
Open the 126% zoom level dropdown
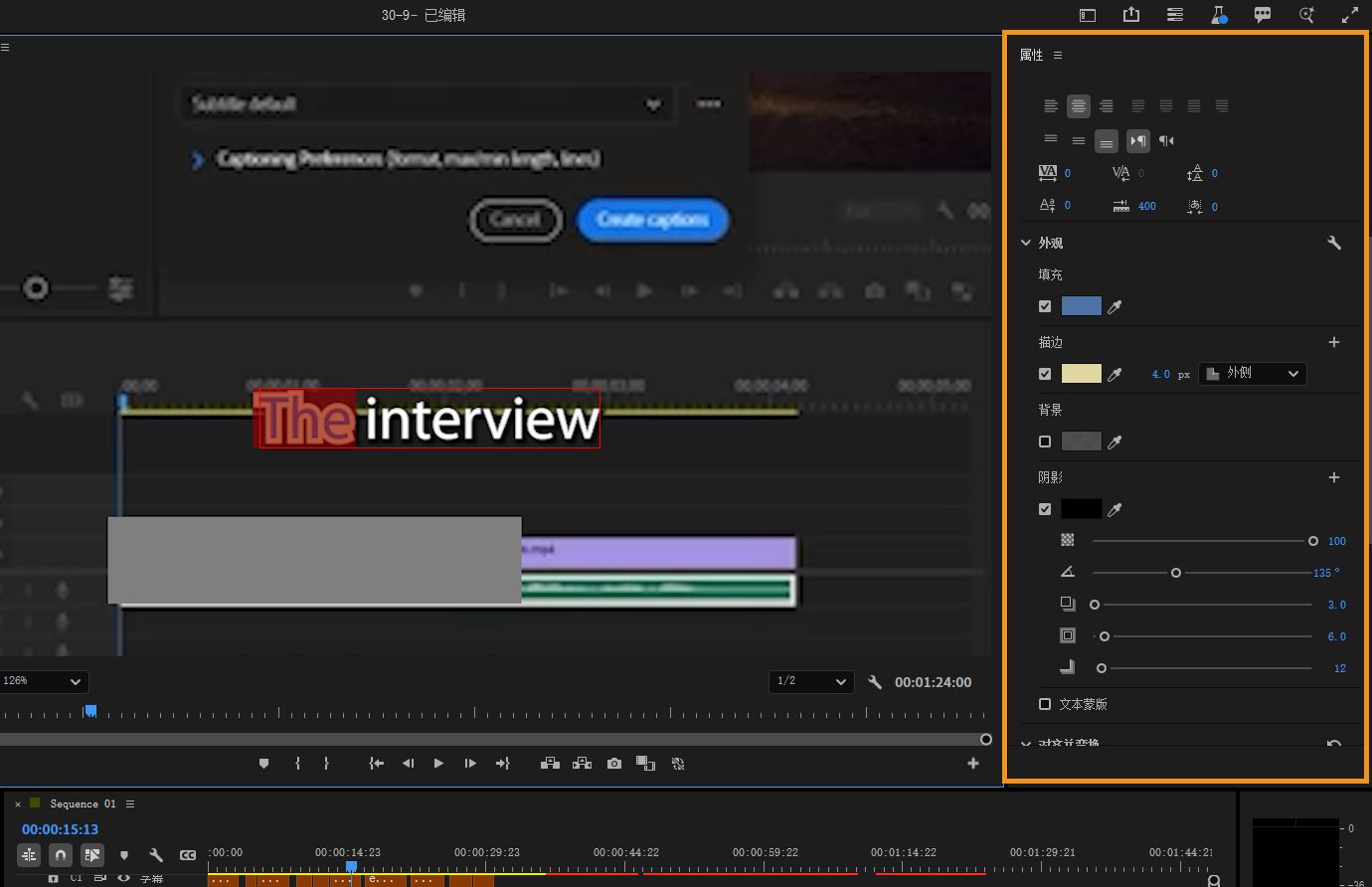[44, 681]
